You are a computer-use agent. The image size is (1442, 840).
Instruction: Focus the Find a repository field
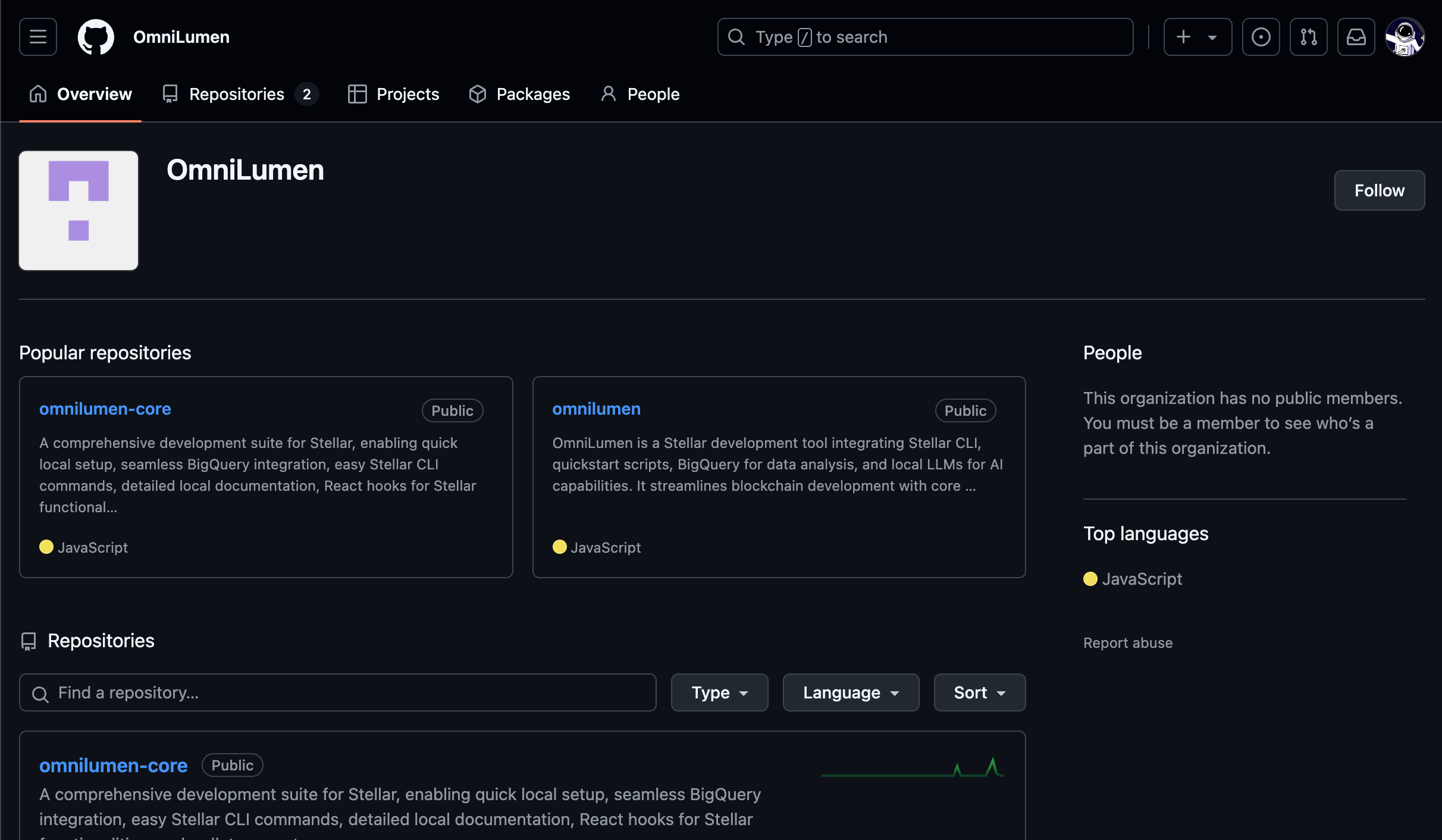tap(338, 692)
